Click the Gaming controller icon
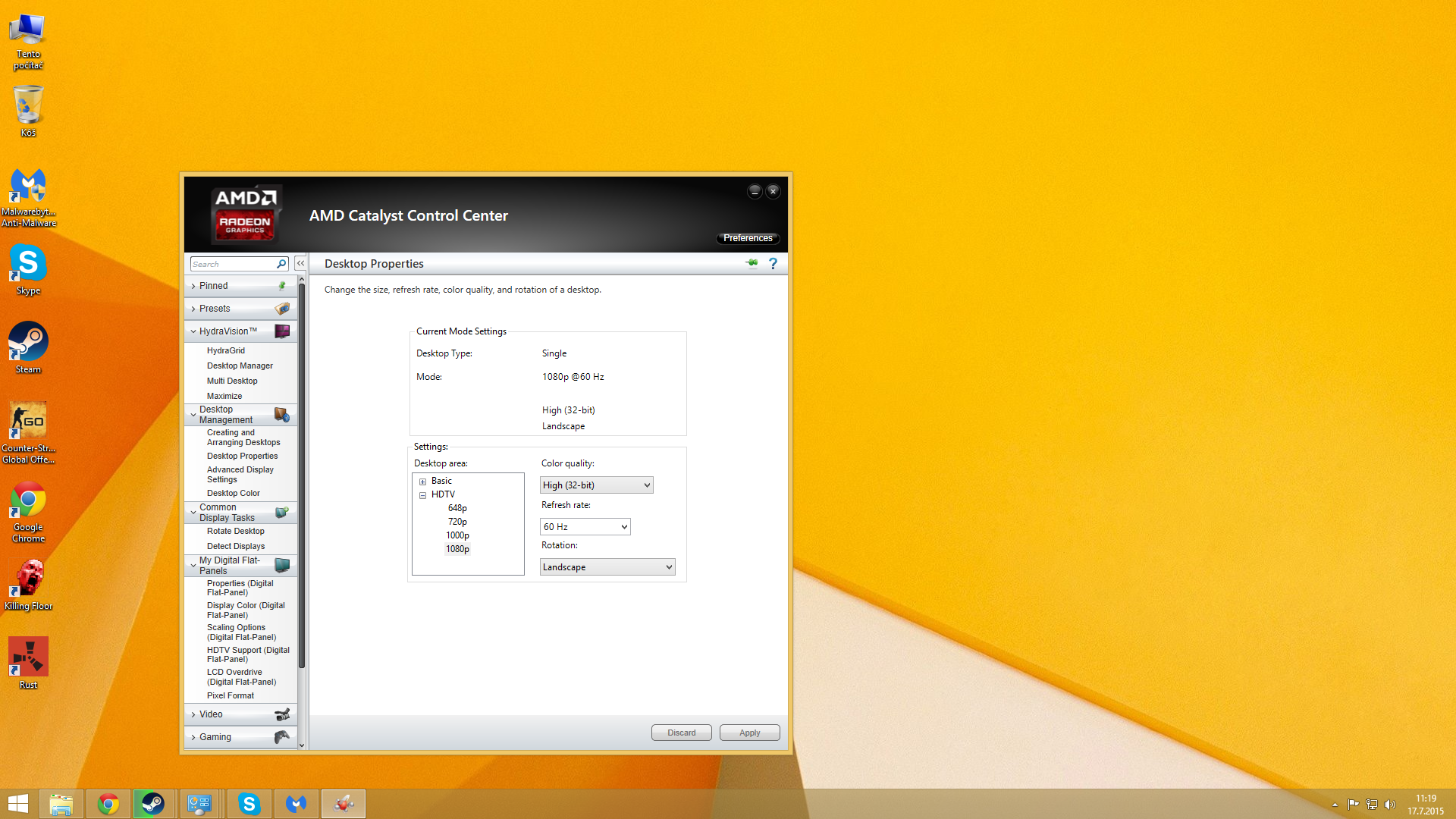The width and height of the screenshot is (1456, 819). click(x=282, y=737)
